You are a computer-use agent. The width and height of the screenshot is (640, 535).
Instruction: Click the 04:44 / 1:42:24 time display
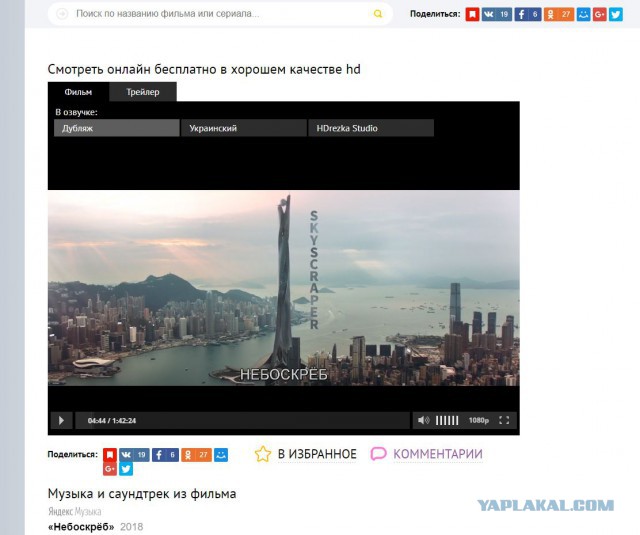[112, 421]
